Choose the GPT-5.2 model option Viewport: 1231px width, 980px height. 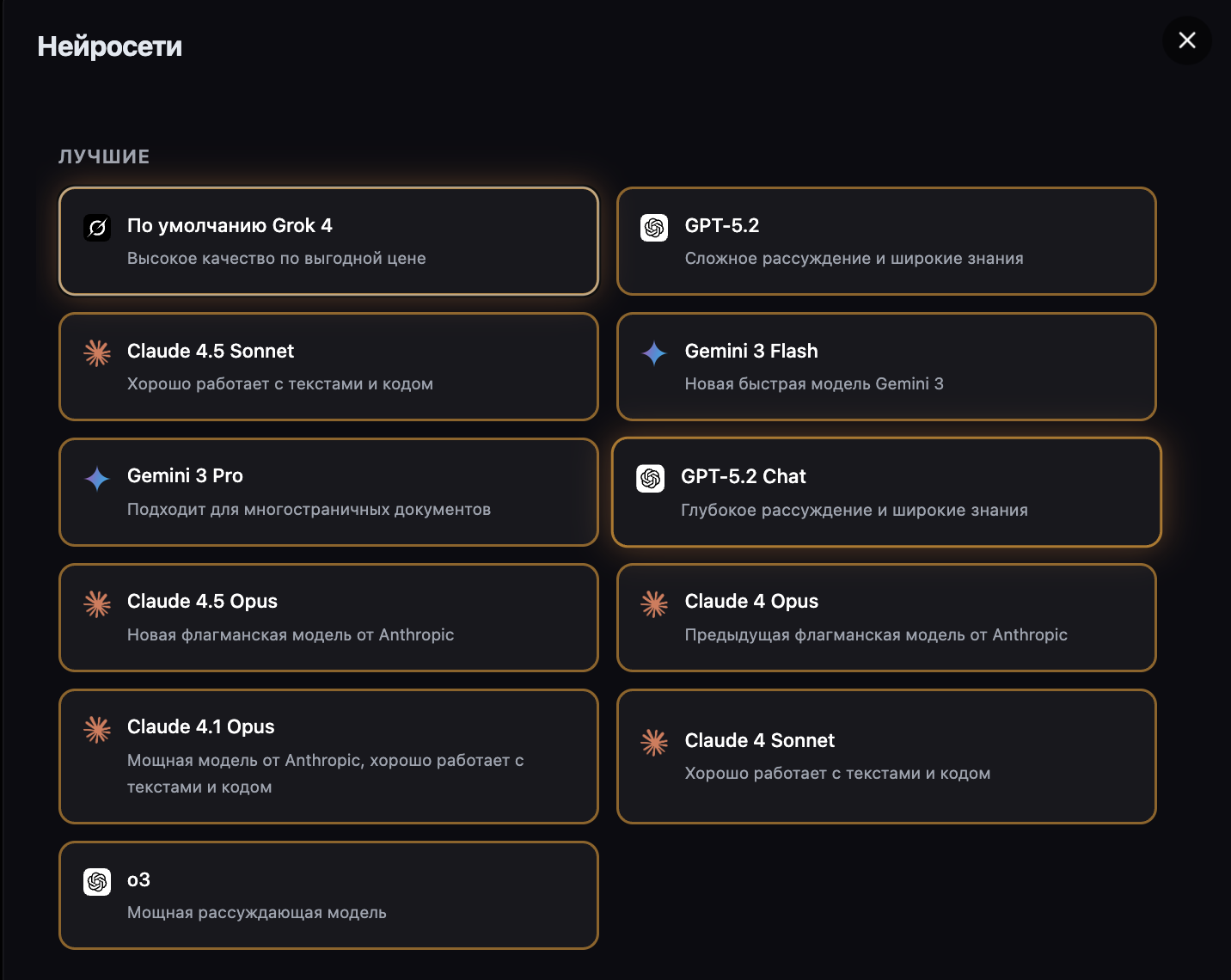pos(886,242)
